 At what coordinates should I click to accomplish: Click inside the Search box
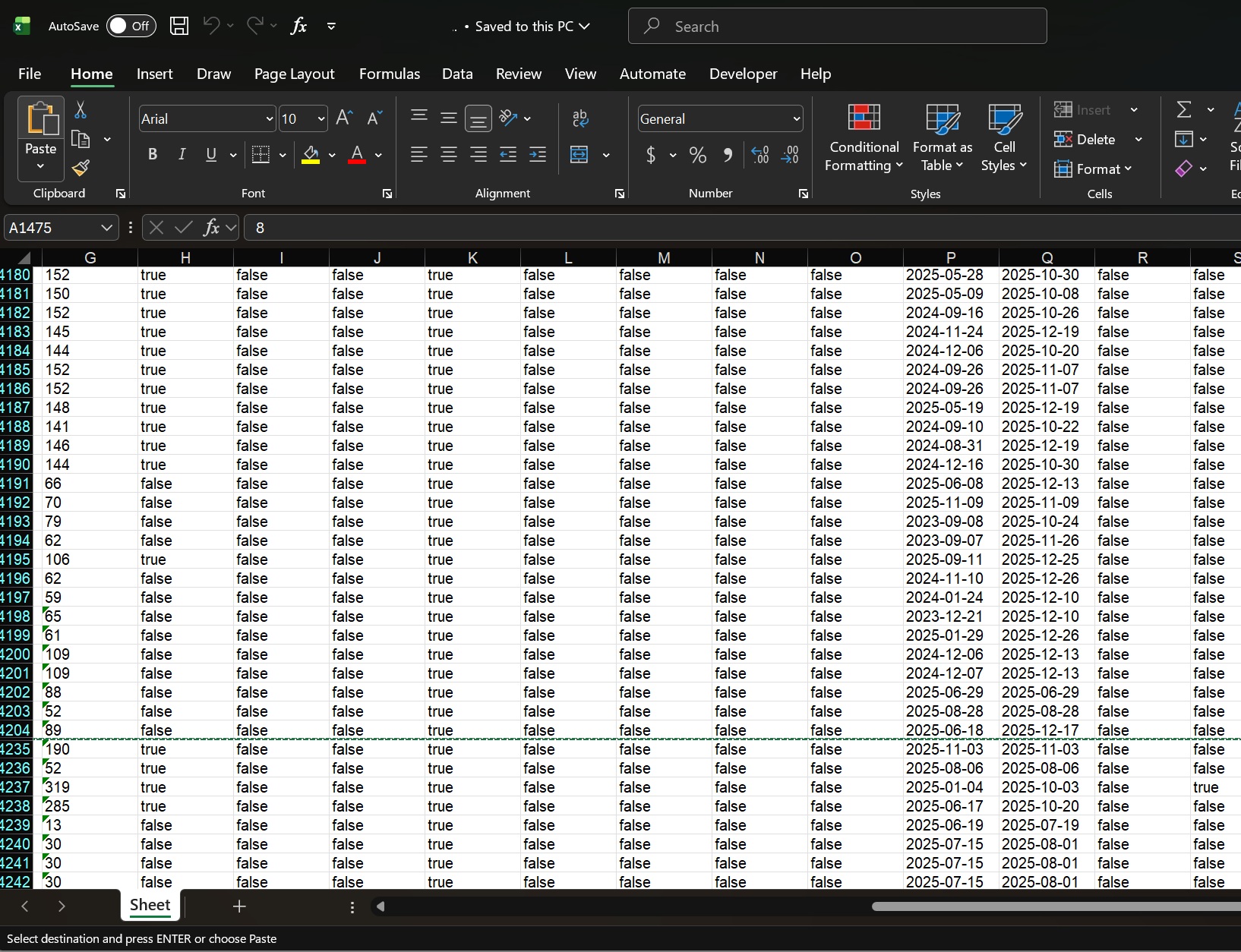(835, 25)
